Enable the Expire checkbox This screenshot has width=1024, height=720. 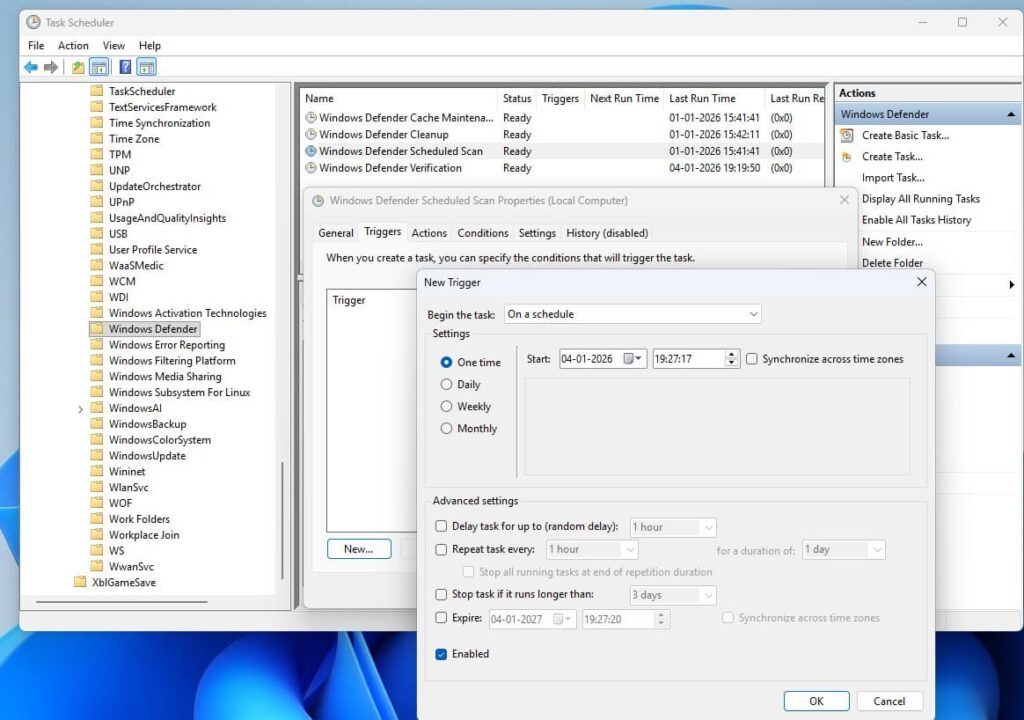[441, 617]
